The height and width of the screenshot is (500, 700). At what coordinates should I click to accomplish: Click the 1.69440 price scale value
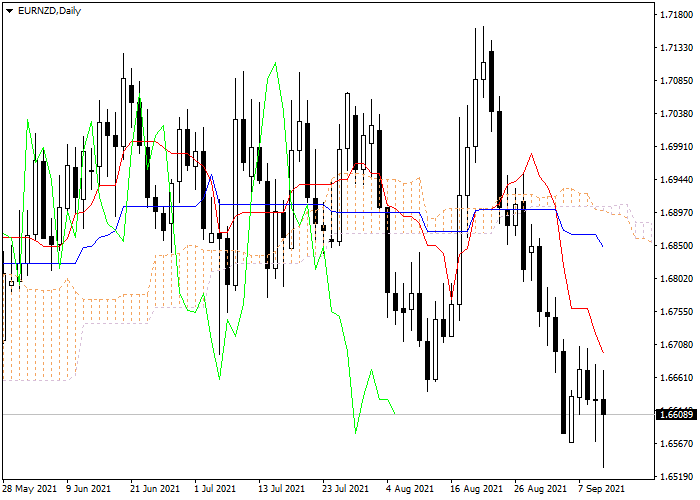click(x=676, y=179)
